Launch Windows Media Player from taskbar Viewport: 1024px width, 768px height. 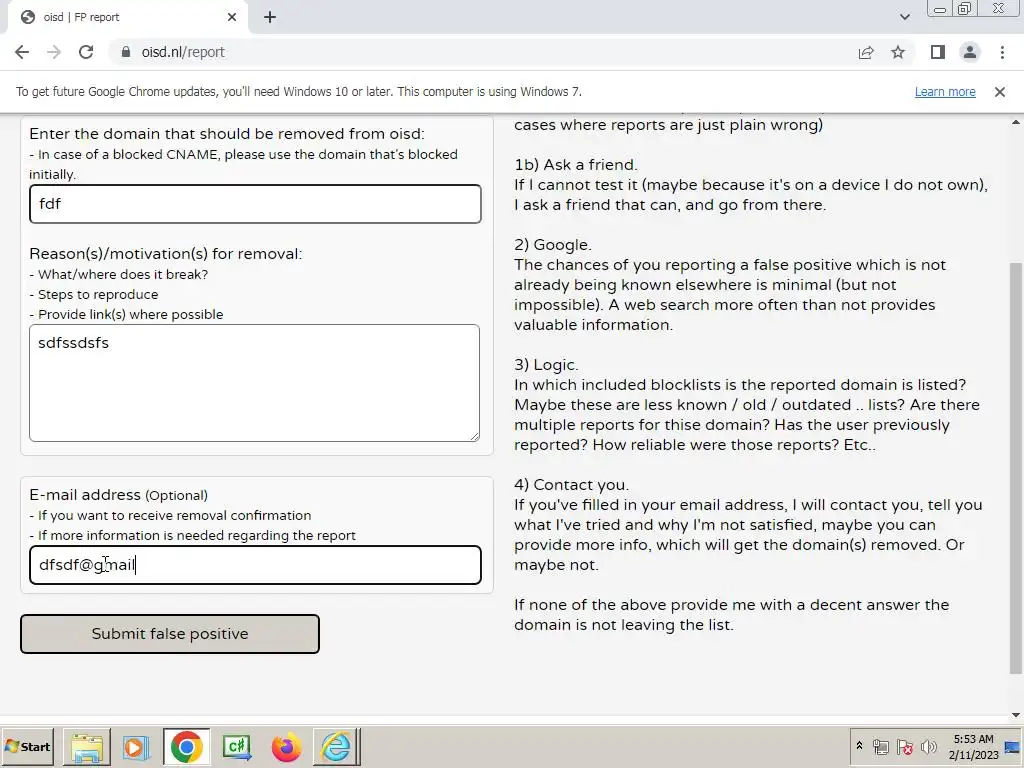coord(136,746)
